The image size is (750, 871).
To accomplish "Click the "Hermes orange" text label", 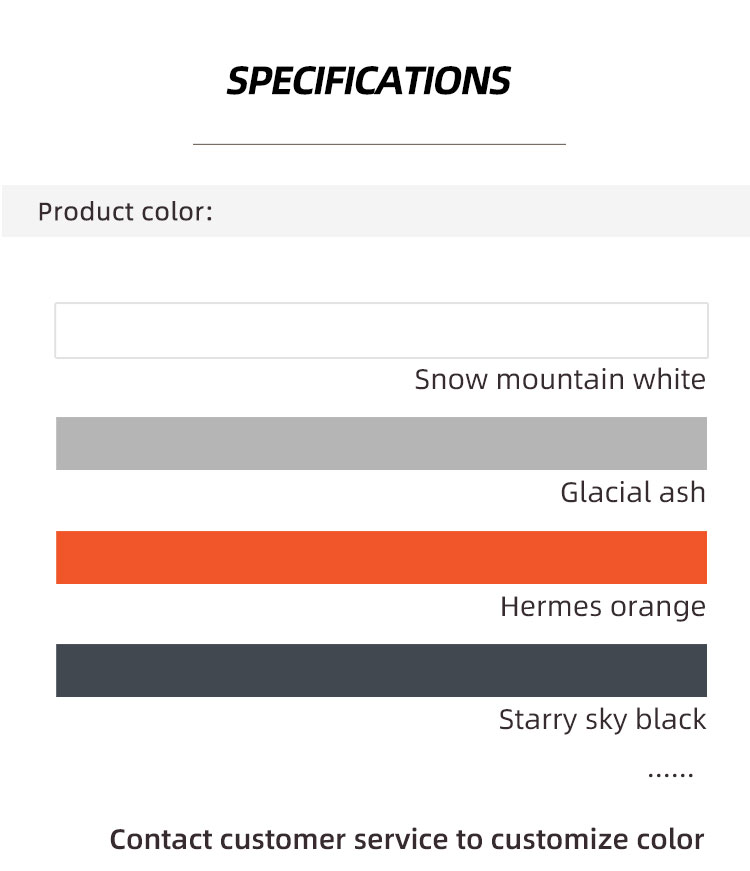I will click(603, 607).
